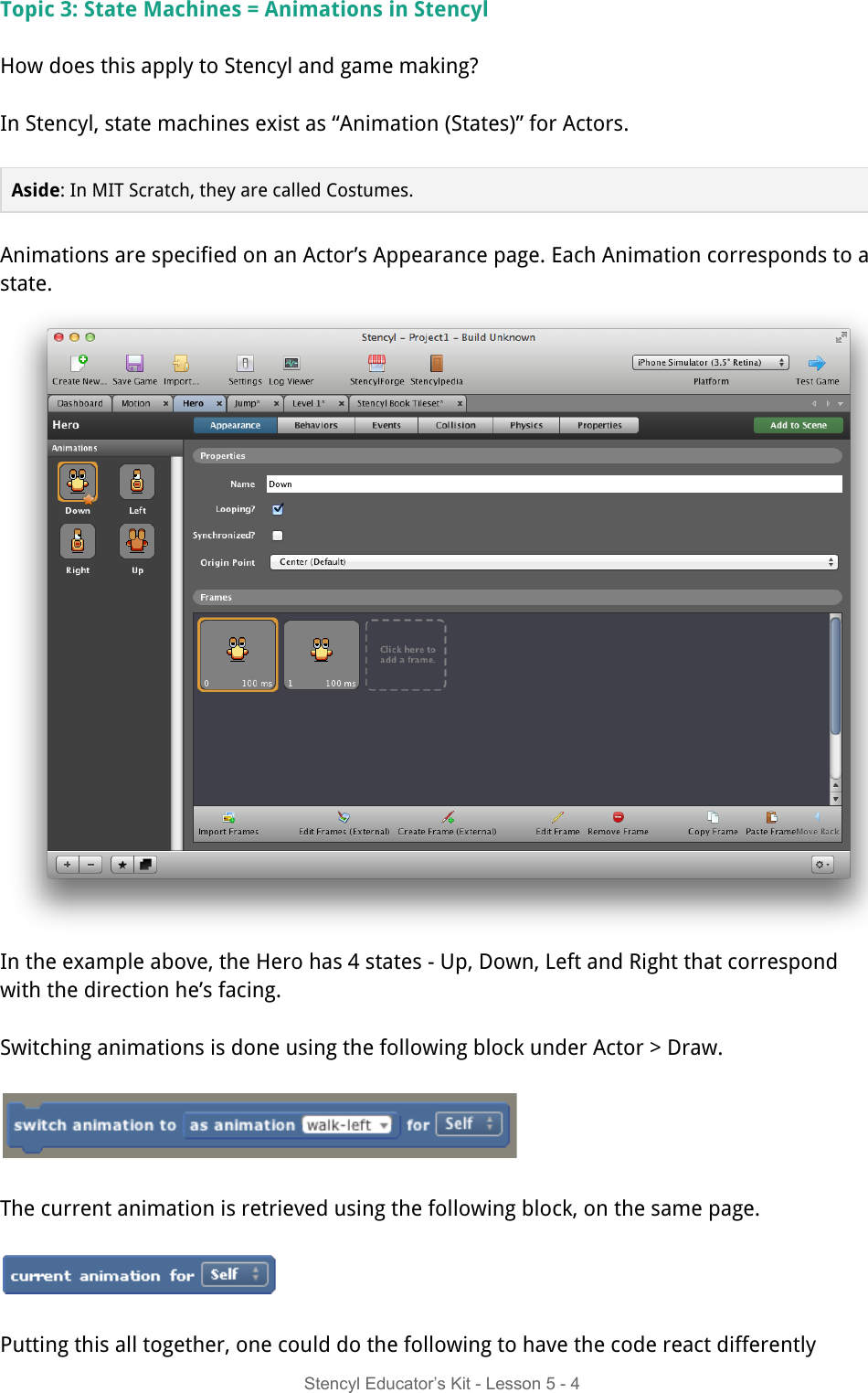The height and width of the screenshot is (1393, 868).
Task: Click the star default animation button
Action: (x=122, y=865)
